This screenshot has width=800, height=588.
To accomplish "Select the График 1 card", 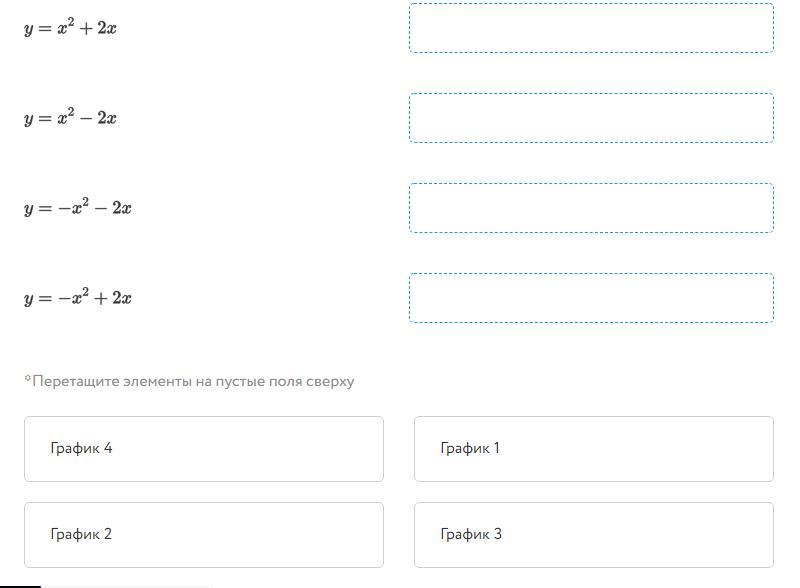I will (x=594, y=449).
